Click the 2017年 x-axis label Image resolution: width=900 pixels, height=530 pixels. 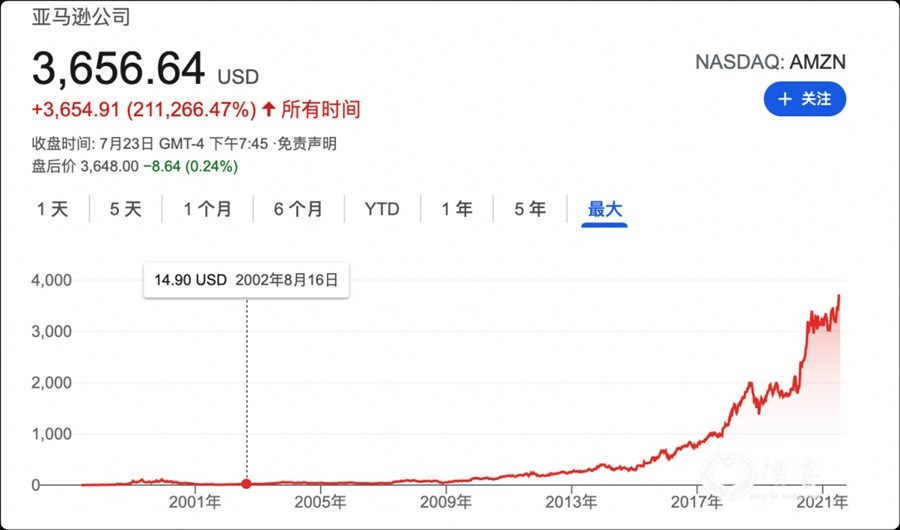point(696,502)
